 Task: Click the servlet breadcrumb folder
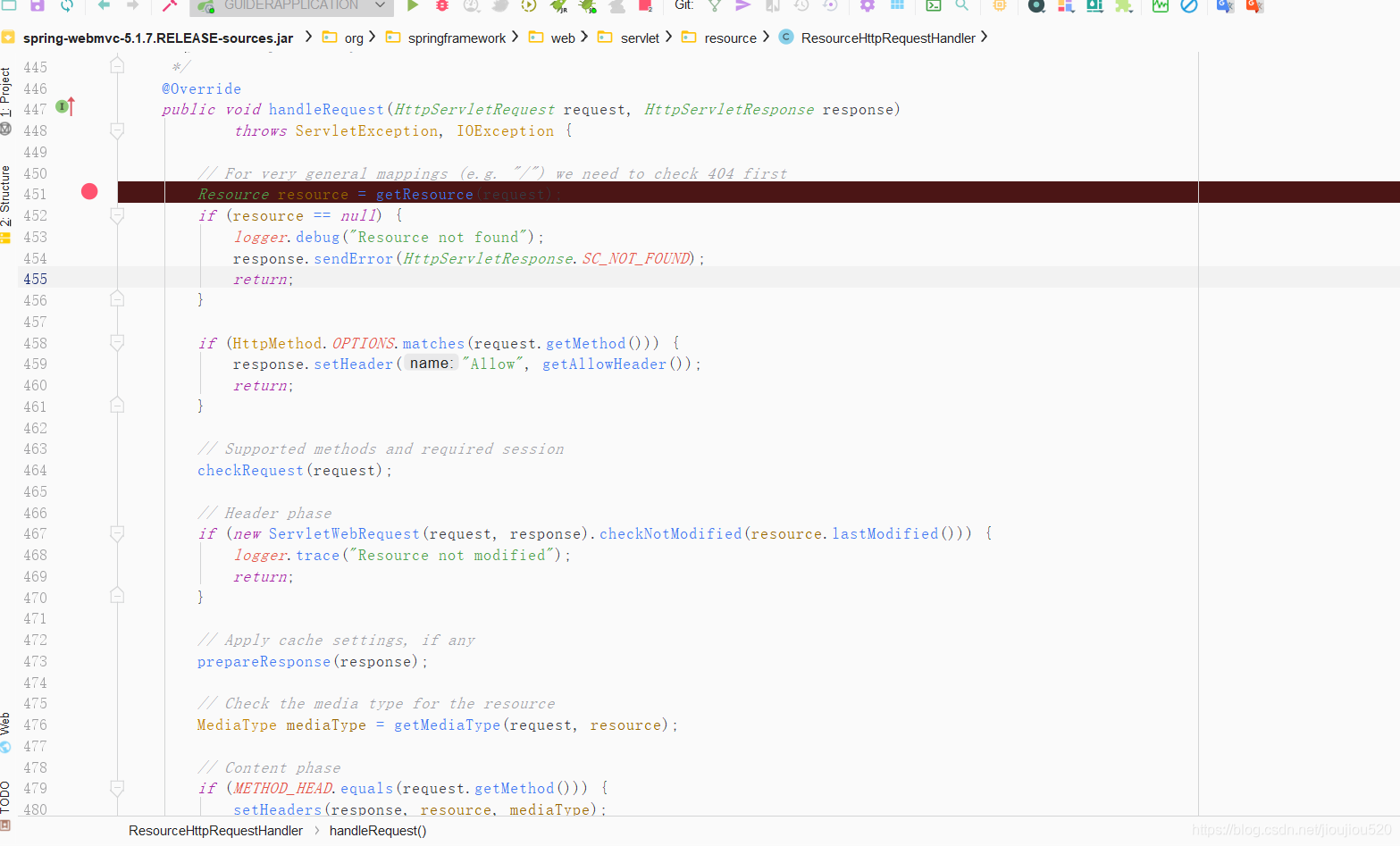coord(640,38)
